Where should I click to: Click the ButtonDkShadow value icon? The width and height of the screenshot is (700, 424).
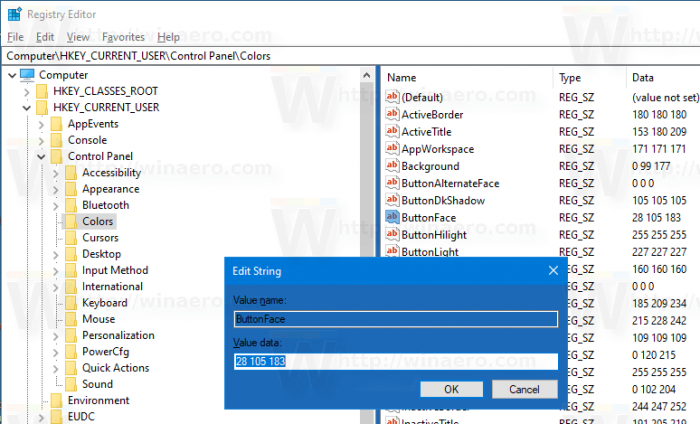click(x=392, y=200)
